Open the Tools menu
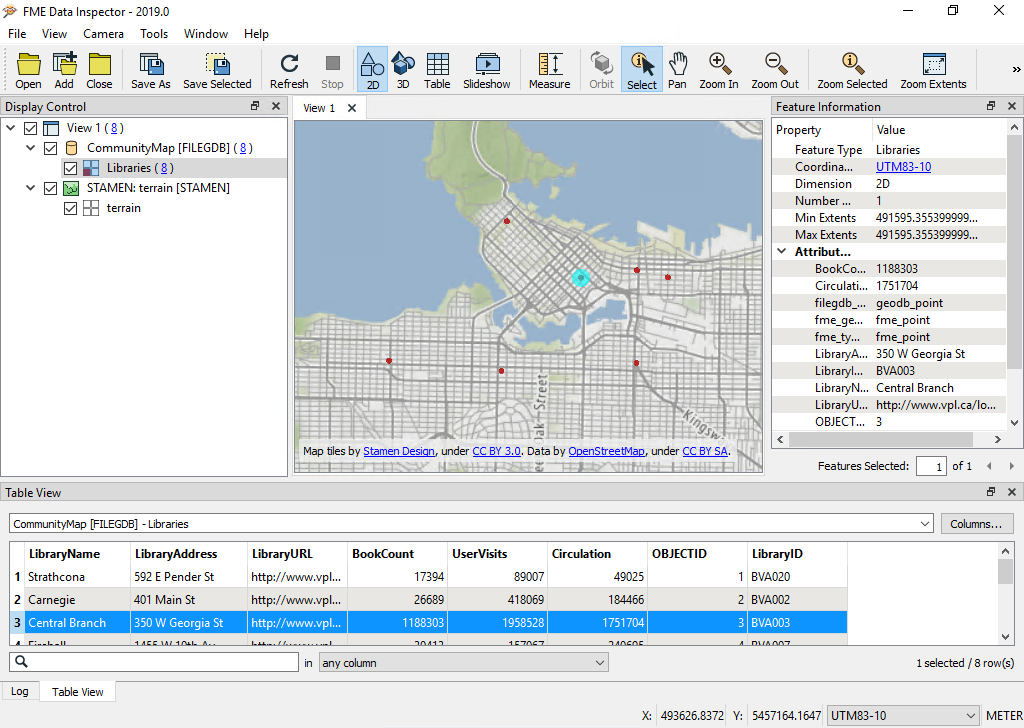The image size is (1024, 728). tap(154, 34)
